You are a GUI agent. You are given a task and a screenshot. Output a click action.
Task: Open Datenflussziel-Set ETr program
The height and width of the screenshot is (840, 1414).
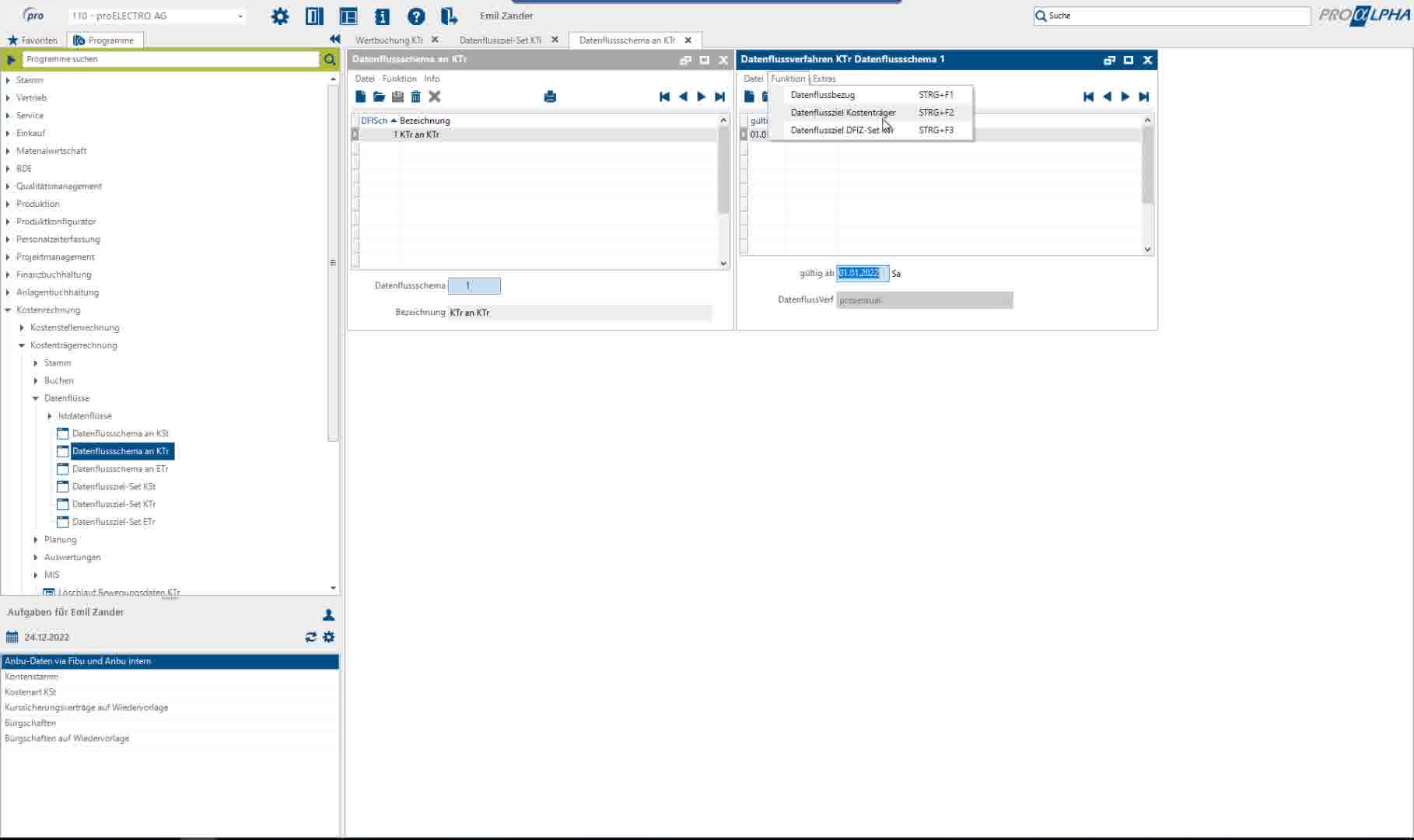[114, 522]
